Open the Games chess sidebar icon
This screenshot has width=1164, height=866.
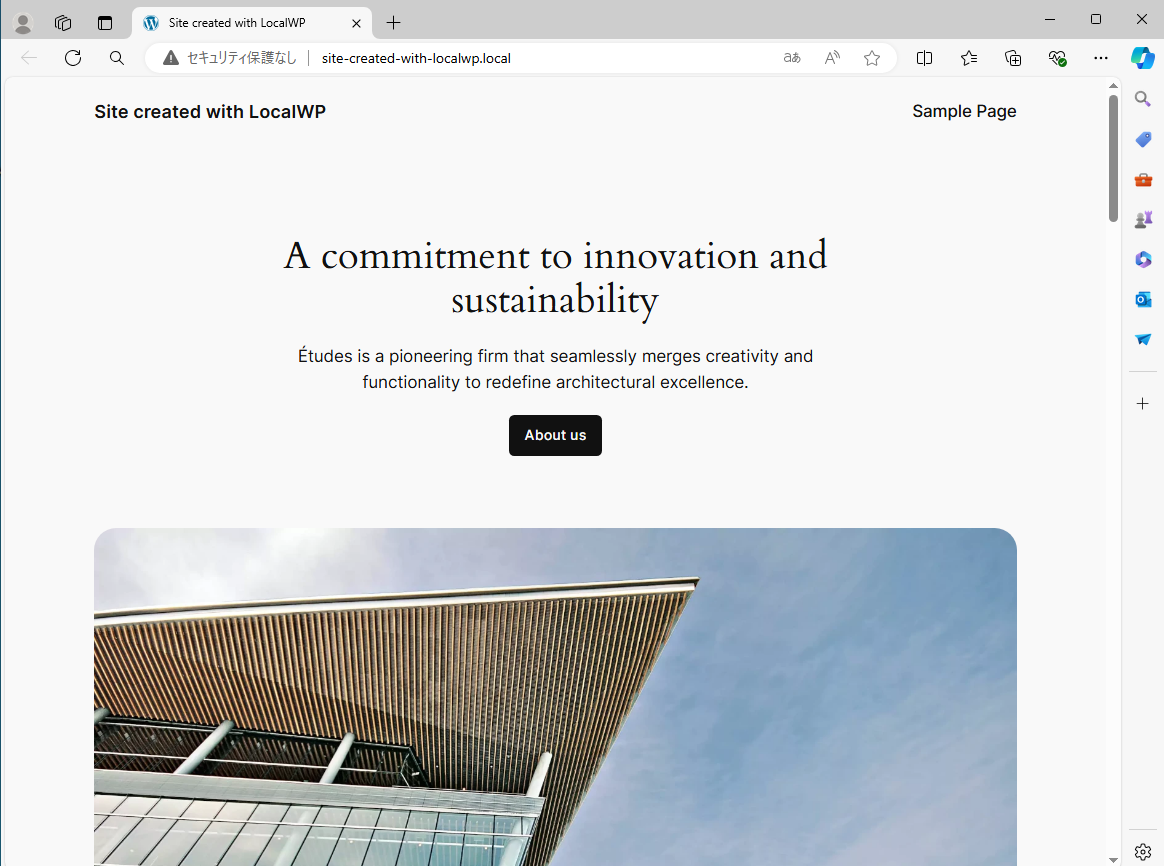tap(1143, 220)
